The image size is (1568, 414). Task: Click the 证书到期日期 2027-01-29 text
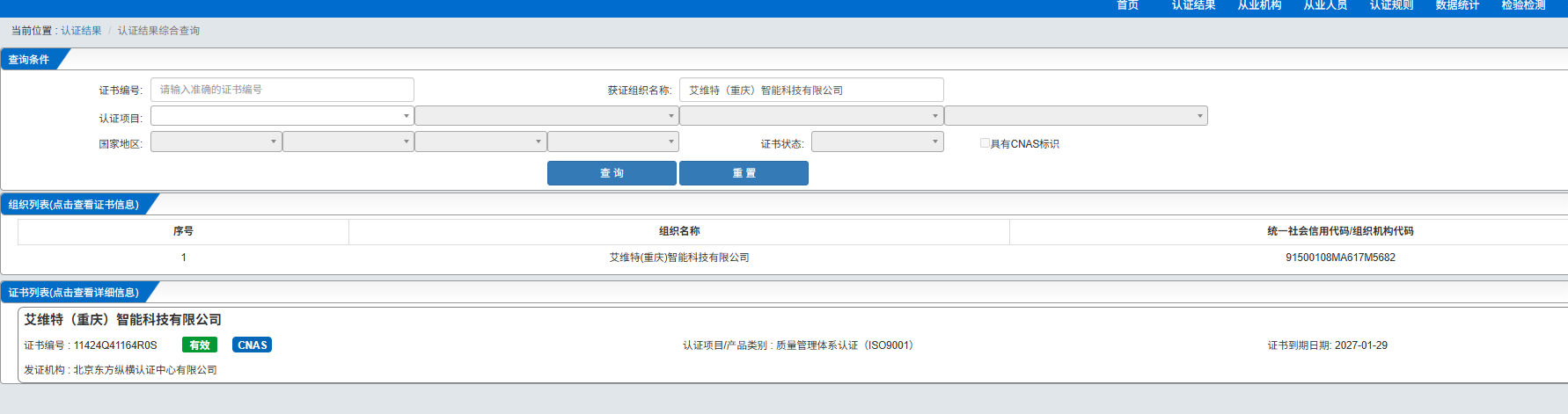pyautogui.click(x=1327, y=345)
